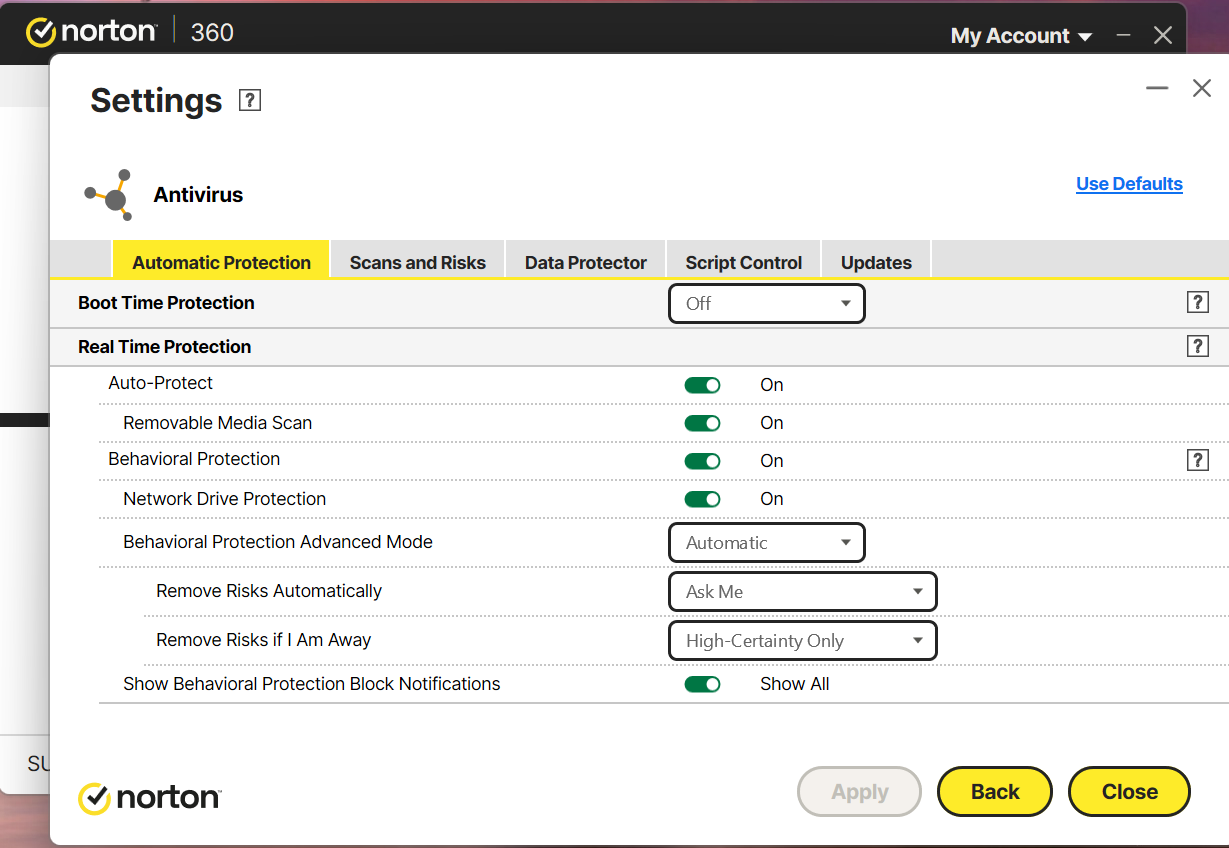This screenshot has height=848, width=1229.
Task: Click the Norton logo at bottom left
Action: click(x=150, y=797)
